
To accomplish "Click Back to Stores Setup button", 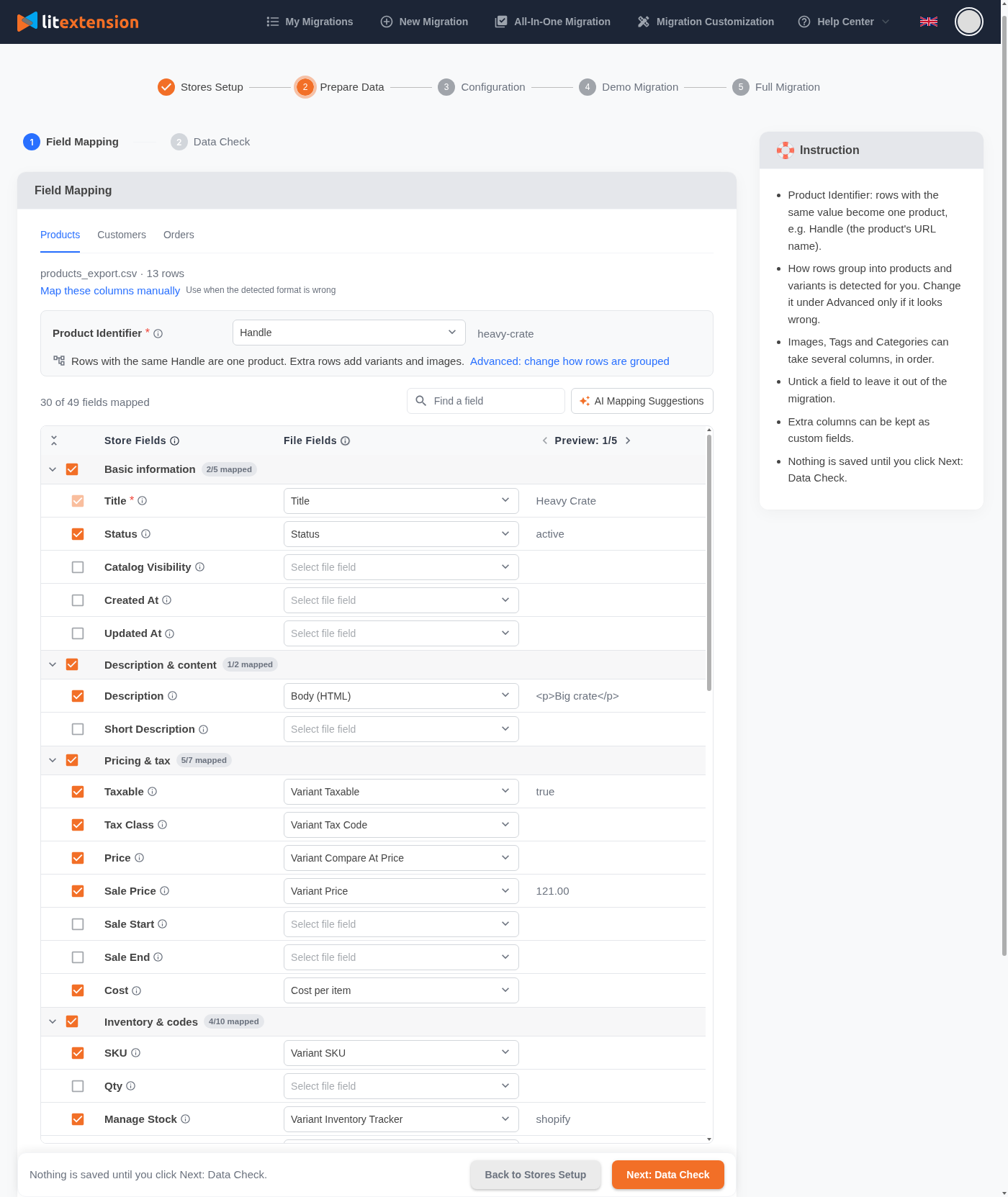I will tap(536, 1175).
